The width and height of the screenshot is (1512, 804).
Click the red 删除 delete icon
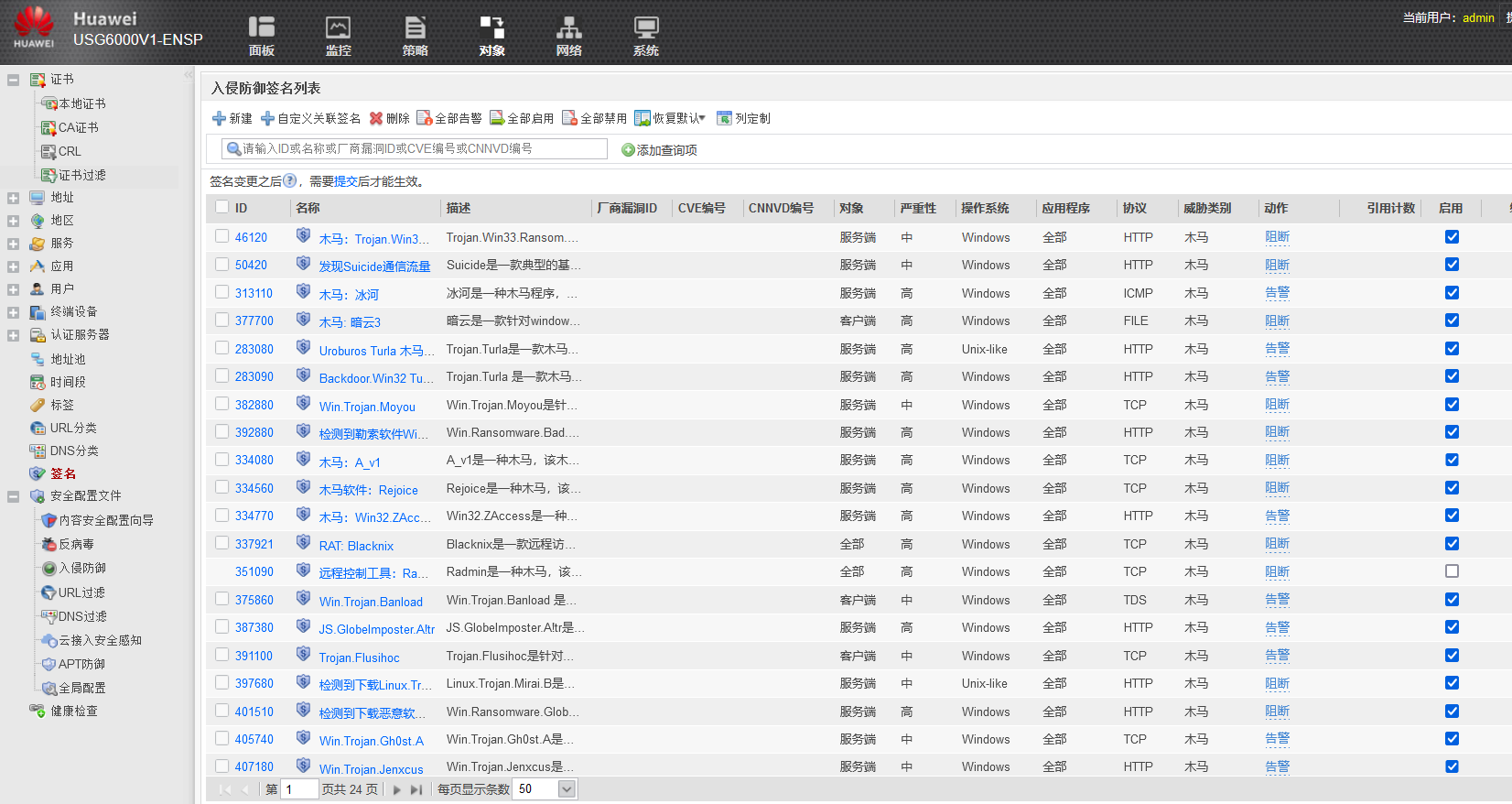tap(375, 118)
